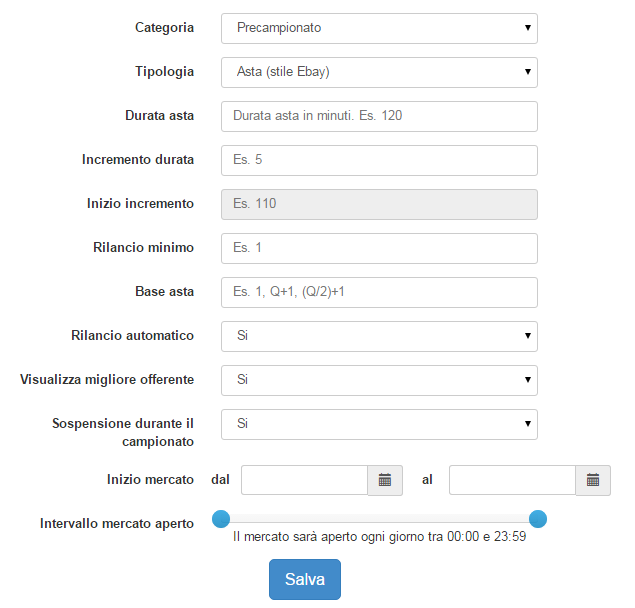Focus the Incremento durata field

pyautogui.click(x=379, y=160)
